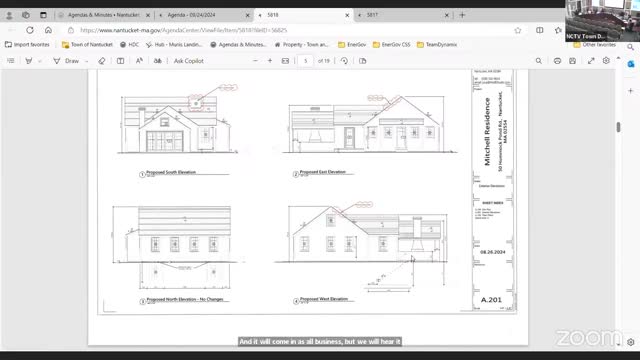The image size is (640, 360).
Task: Open the browser profile icon
Action: (9, 15)
